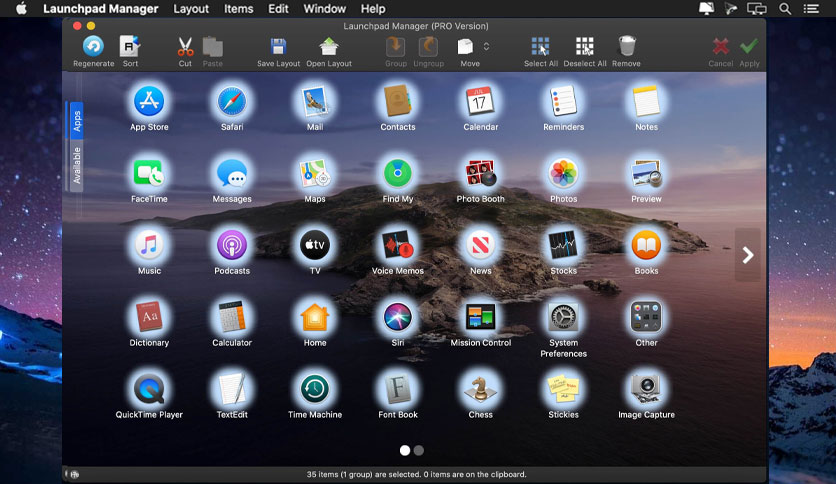Apply changes with the green checkmark

(749, 47)
